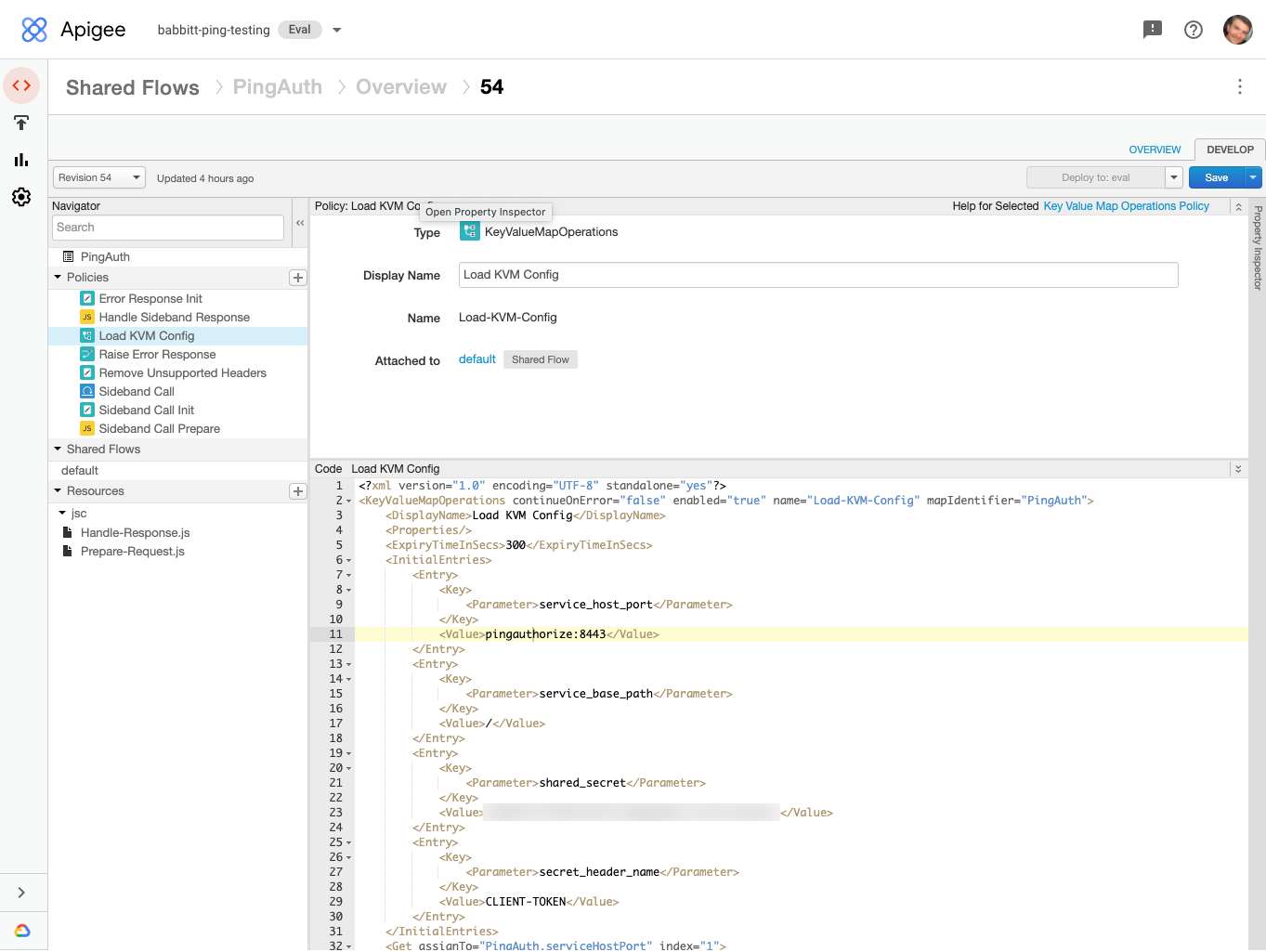Click the Google Cloud icon at bottom left
The width and height of the screenshot is (1266, 952).
23,930
